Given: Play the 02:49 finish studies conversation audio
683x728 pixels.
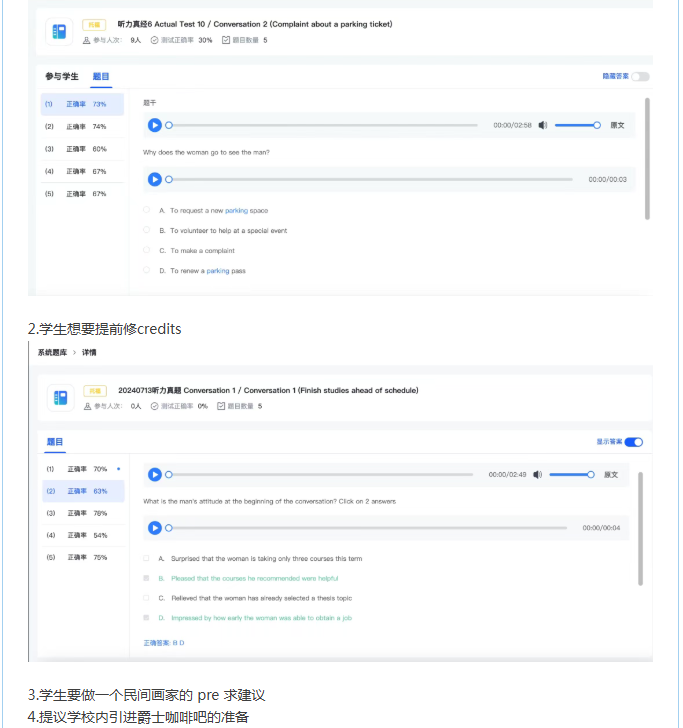Looking at the screenshot, I should pyautogui.click(x=155, y=474).
